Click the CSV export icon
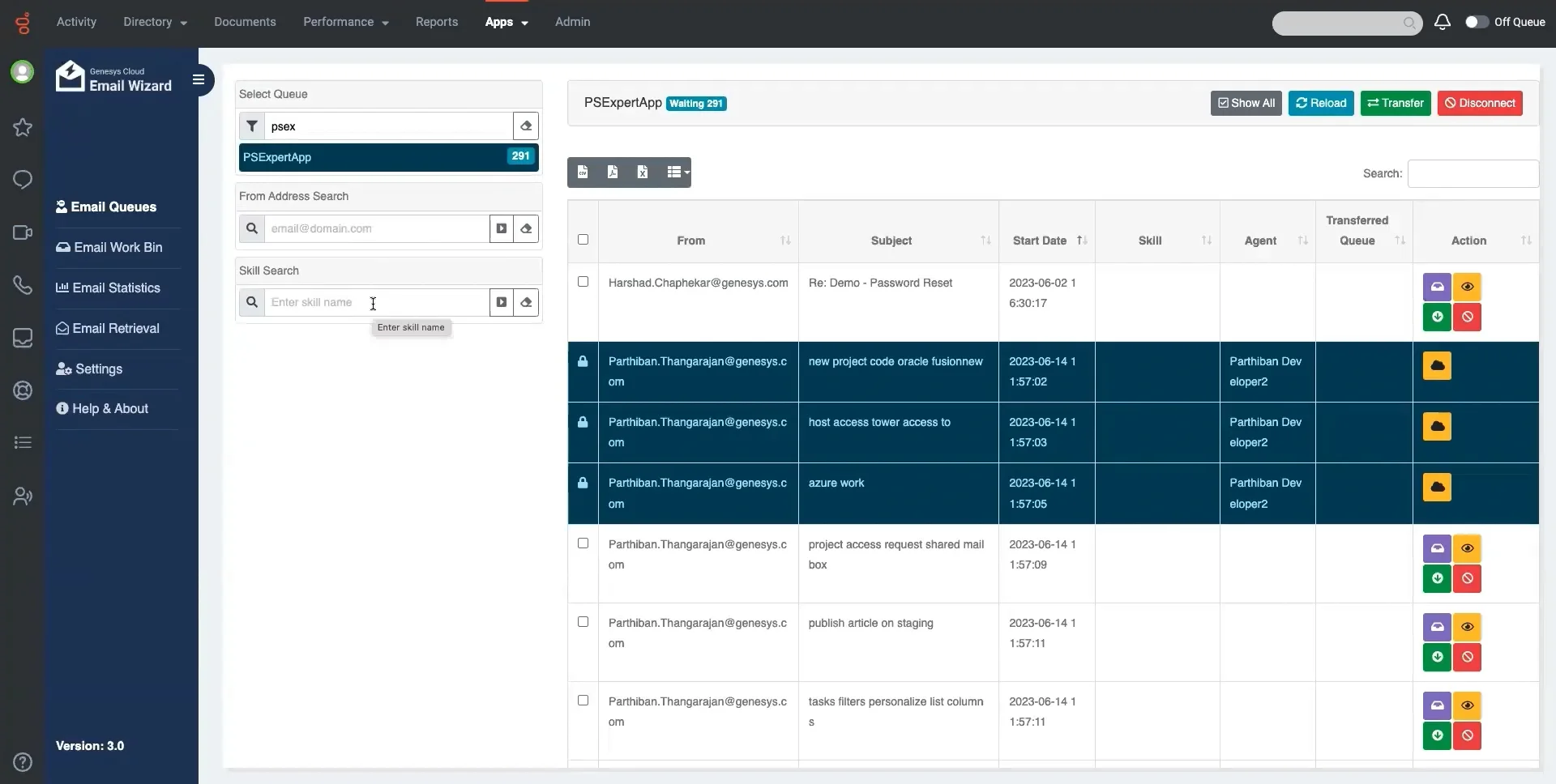Viewport: 1556px width, 784px height. tap(583, 173)
